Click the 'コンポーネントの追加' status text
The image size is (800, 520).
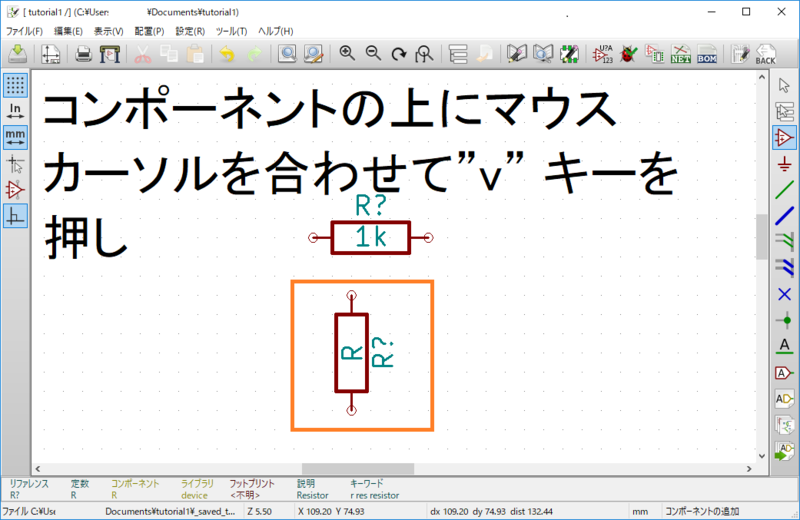click(702, 511)
